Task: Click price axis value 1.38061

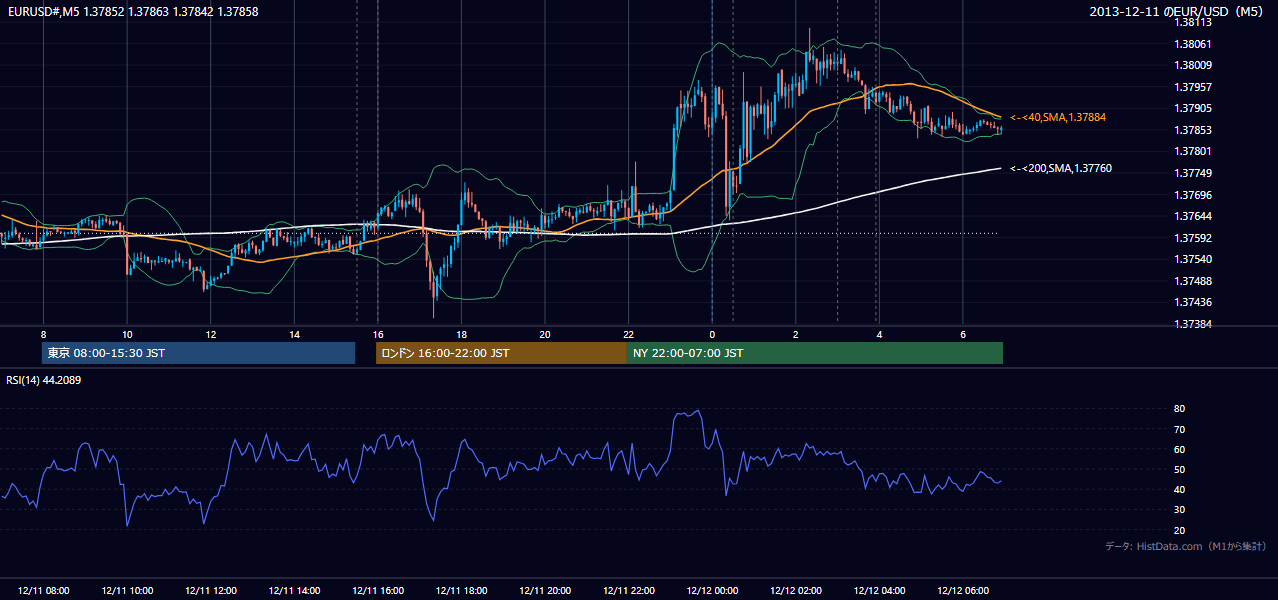Action: click(x=1193, y=44)
